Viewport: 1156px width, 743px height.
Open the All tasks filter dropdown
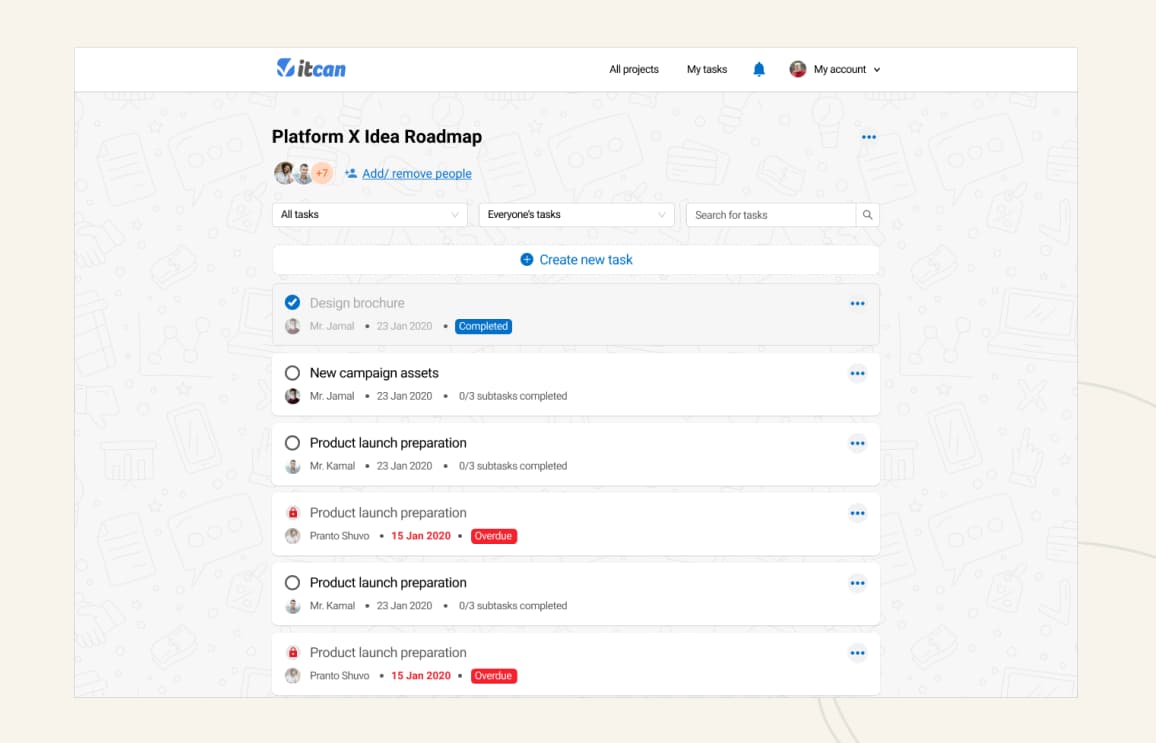[369, 214]
